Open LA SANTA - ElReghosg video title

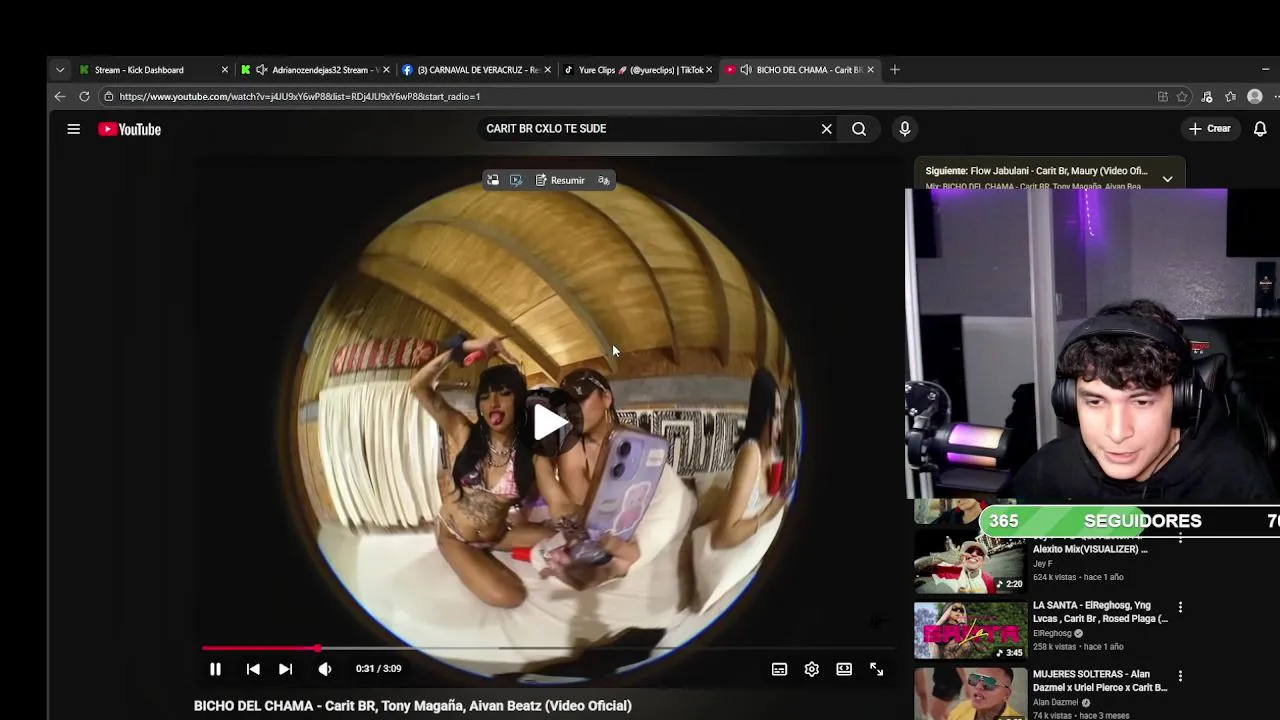pos(1100,612)
